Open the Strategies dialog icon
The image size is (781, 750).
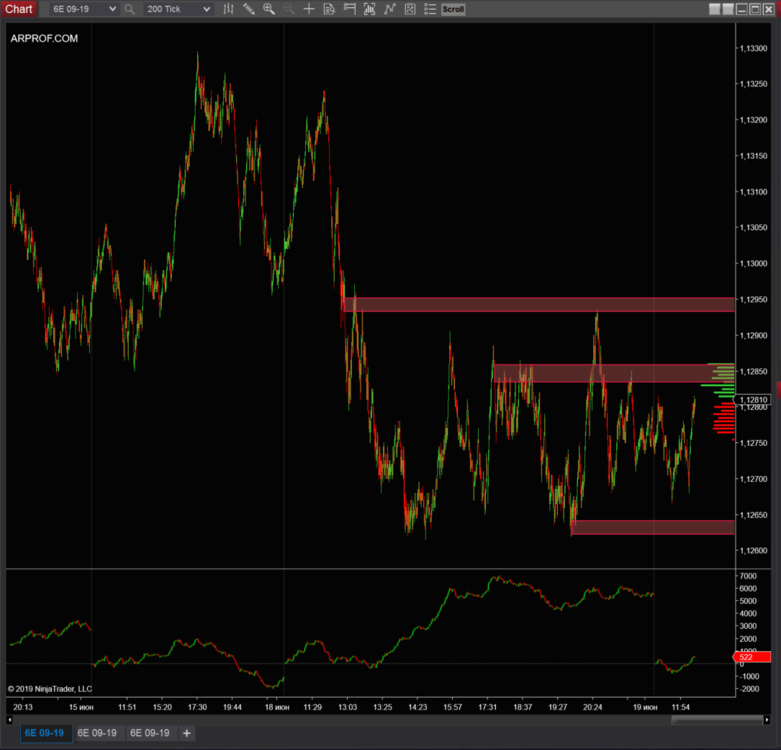[x=410, y=9]
